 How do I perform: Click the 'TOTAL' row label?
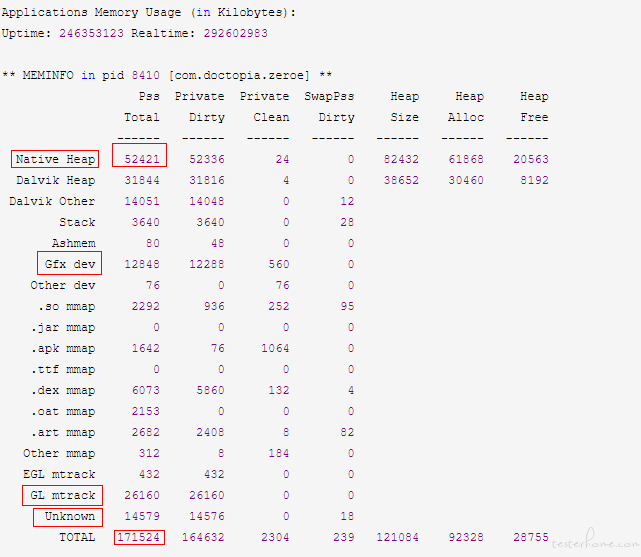77,538
